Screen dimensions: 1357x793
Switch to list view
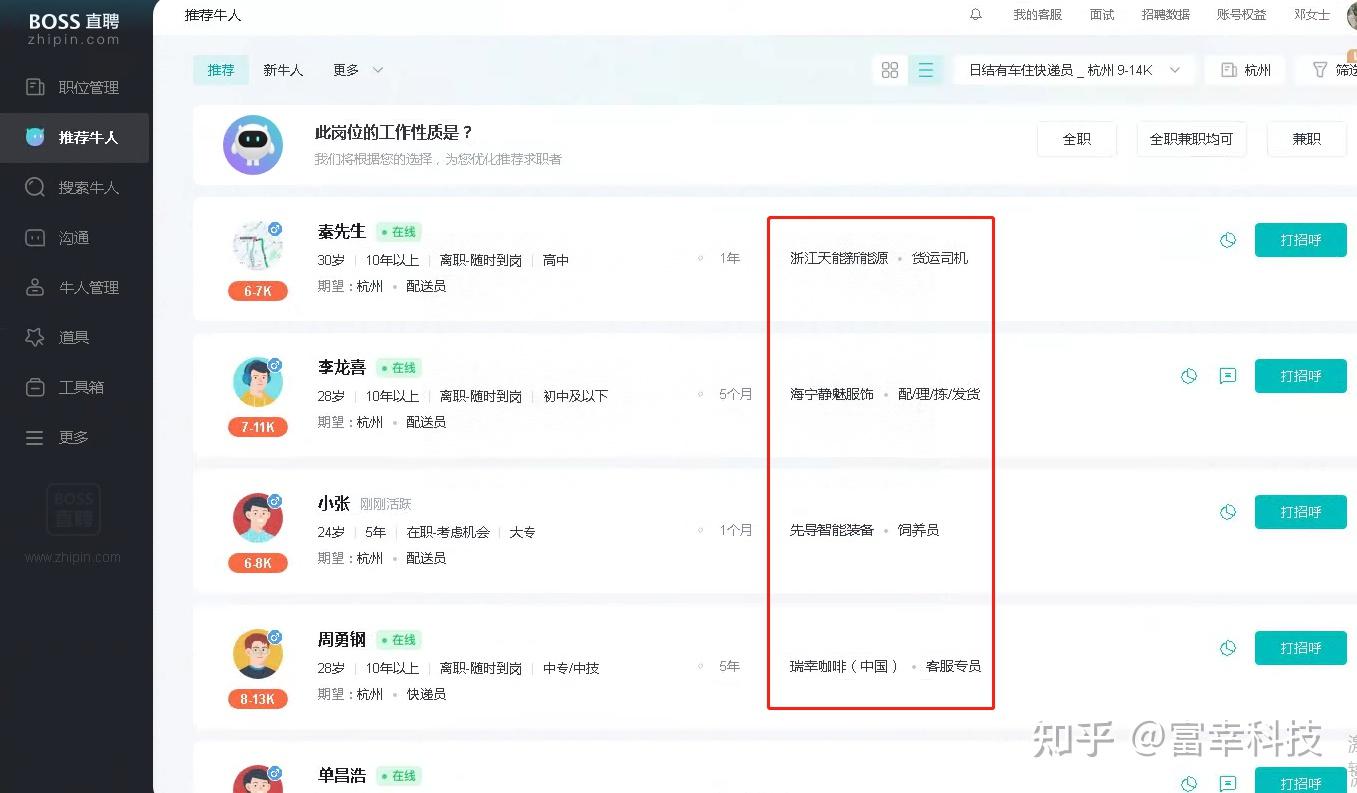(x=926, y=70)
